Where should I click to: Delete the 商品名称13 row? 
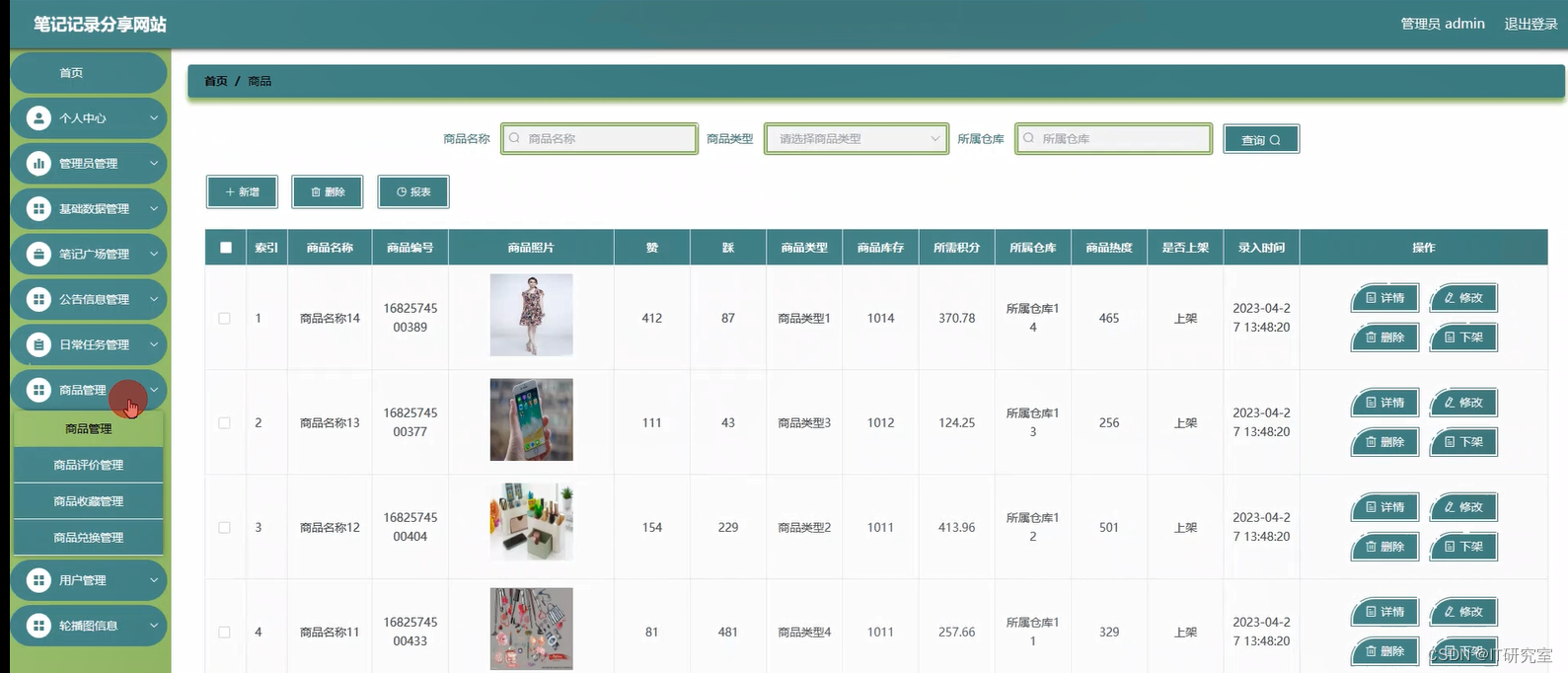click(x=1384, y=442)
